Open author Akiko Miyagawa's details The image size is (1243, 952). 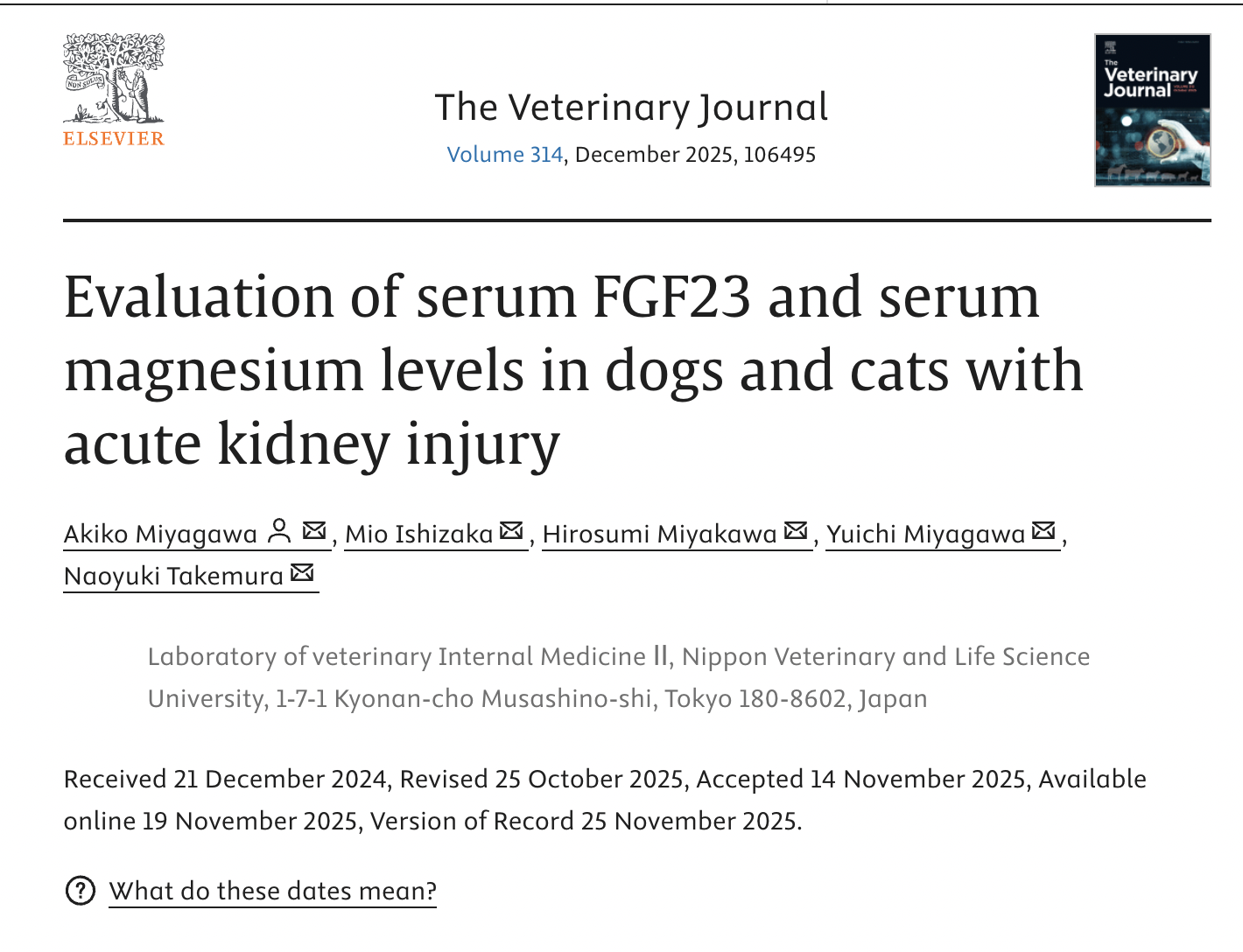coord(160,534)
